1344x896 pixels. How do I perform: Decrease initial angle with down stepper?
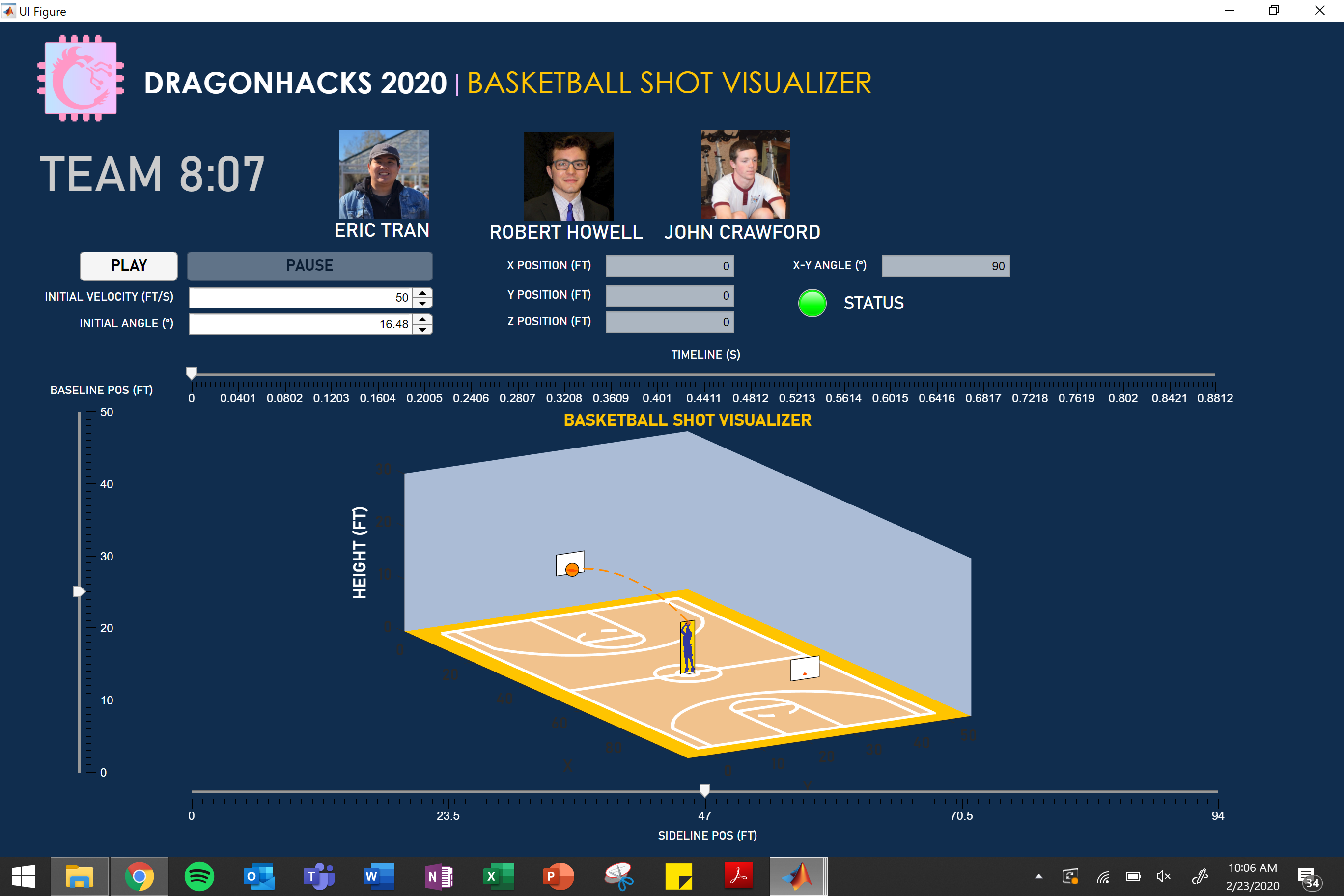[422, 330]
